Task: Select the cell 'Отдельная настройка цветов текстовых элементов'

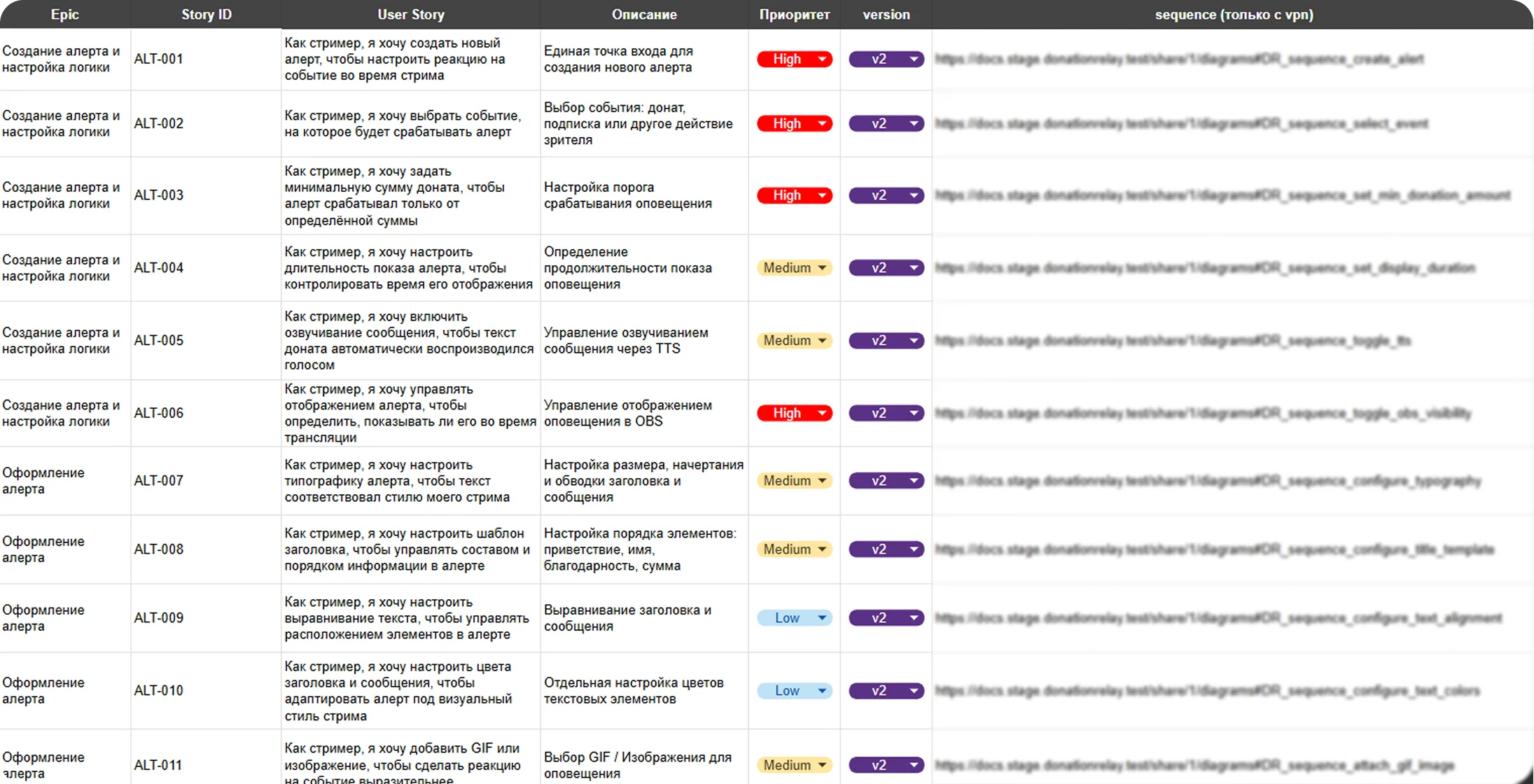Action: coord(644,691)
